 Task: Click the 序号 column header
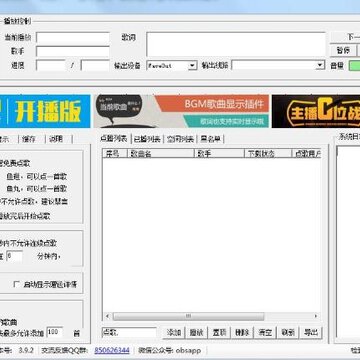tap(115, 153)
